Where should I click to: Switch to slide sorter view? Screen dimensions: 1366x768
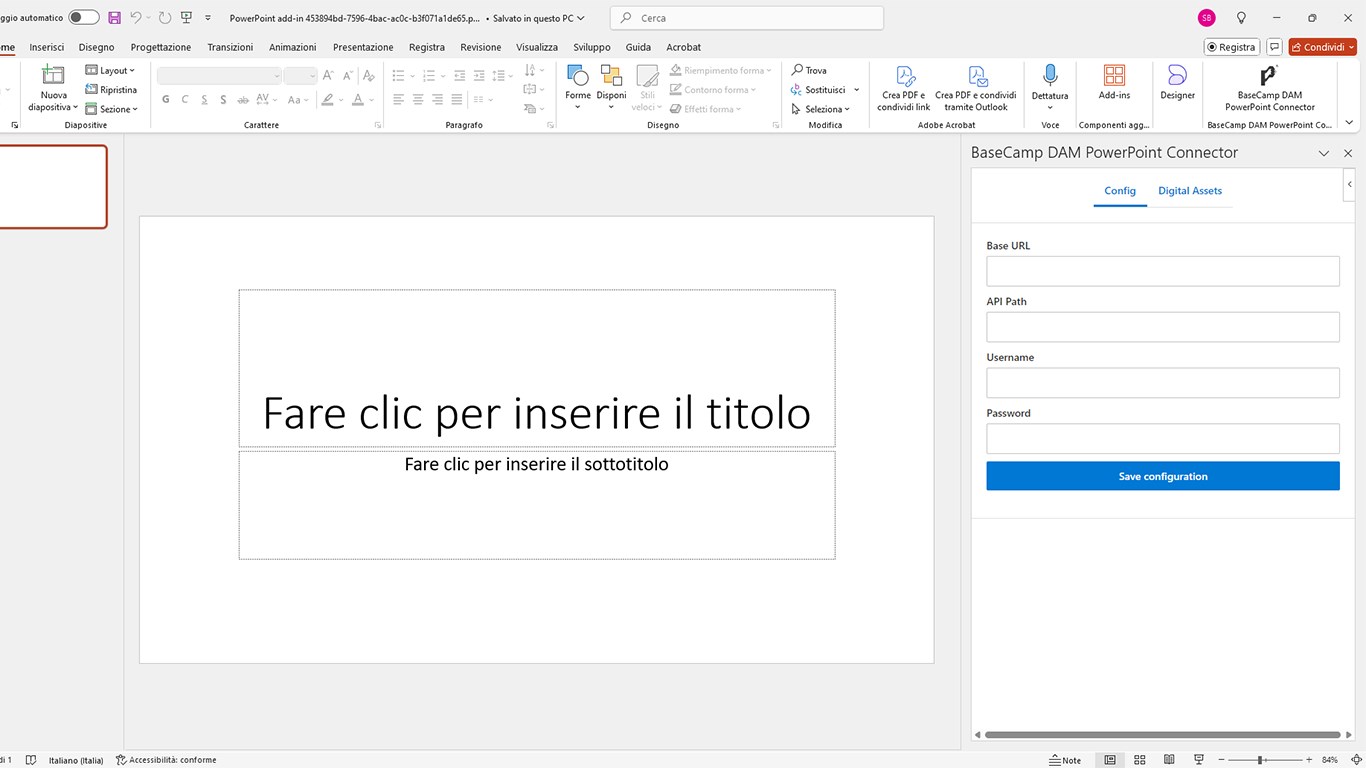pyautogui.click(x=1140, y=760)
